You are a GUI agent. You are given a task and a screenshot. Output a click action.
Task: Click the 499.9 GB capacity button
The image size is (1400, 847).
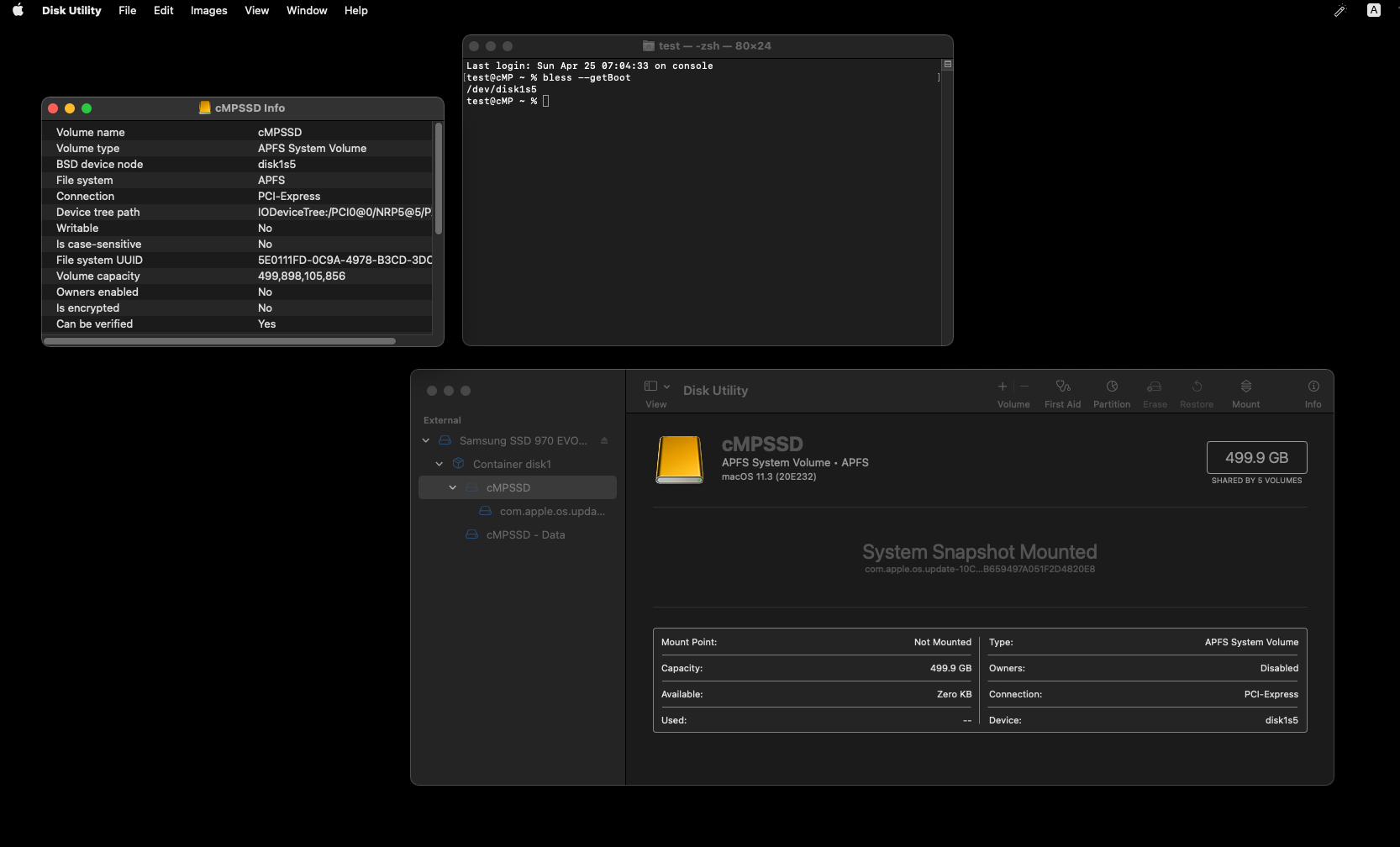tap(1256, 458)
